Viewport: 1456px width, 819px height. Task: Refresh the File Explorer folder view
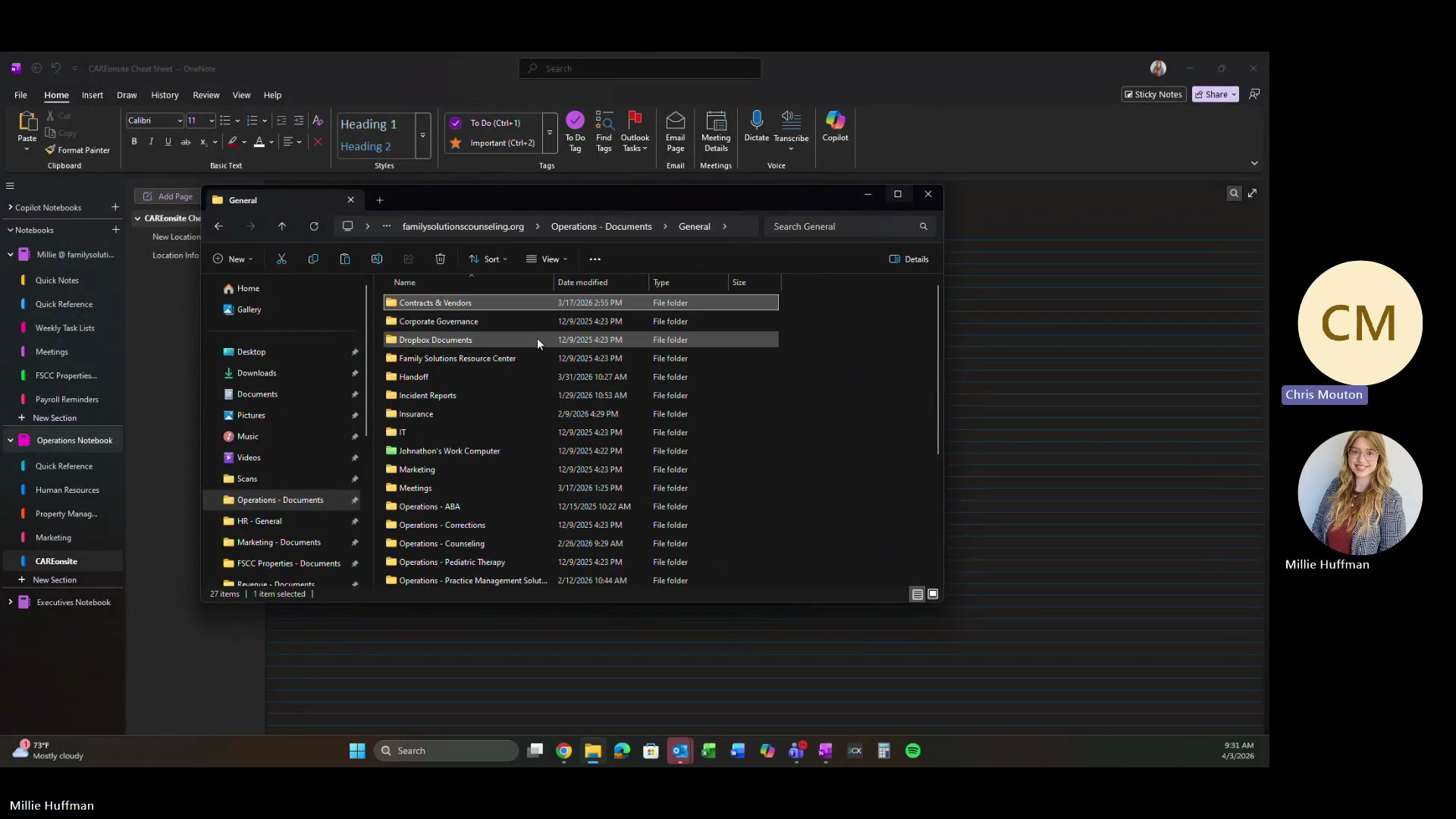point(314,227)
